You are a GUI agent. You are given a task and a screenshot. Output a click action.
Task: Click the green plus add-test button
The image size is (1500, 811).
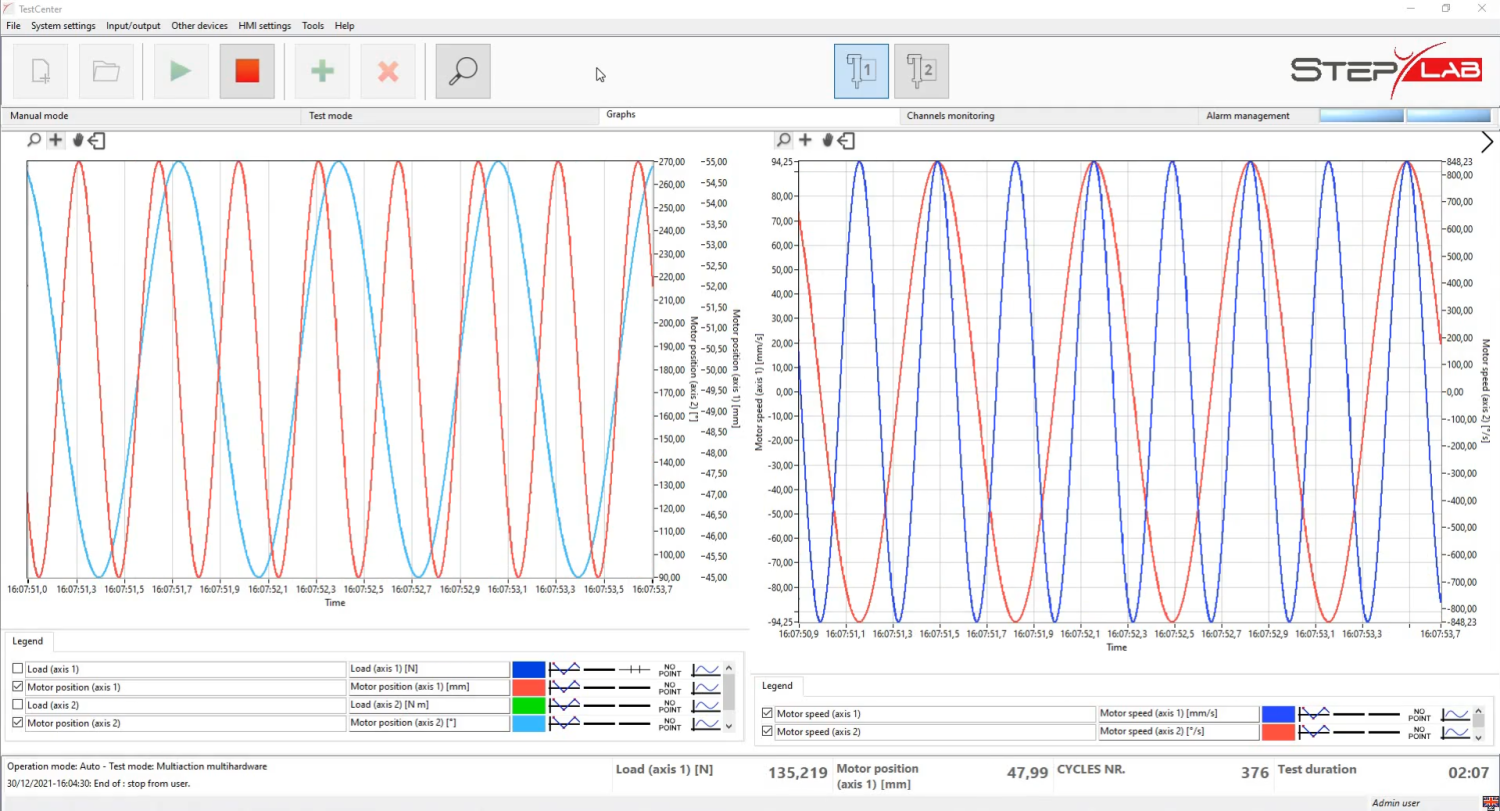click(x=321, y=71)
